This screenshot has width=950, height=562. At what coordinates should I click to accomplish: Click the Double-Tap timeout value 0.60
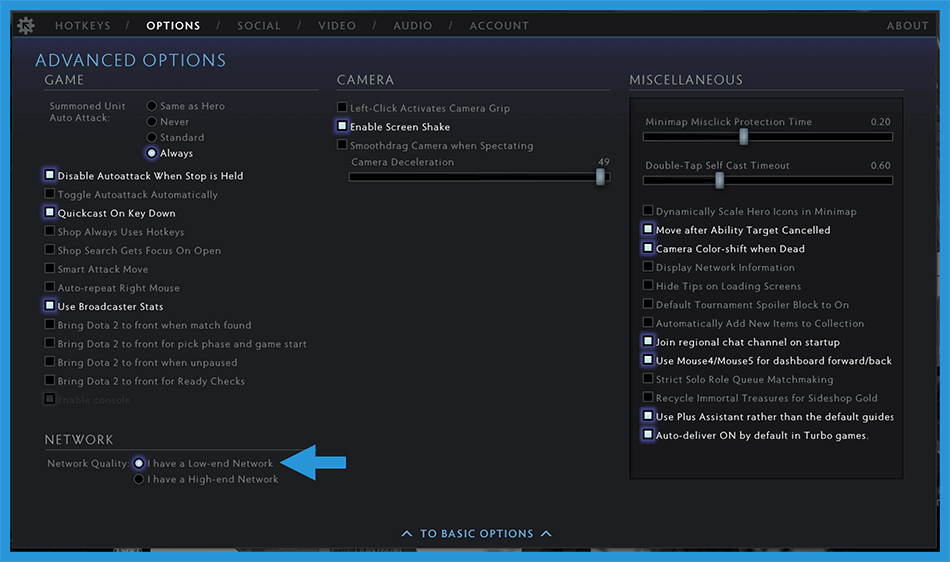[880, 165]
